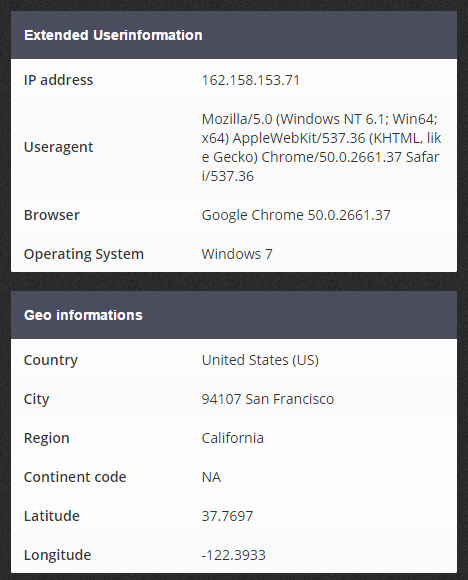Screen dimensions: 468x580
Task: Click the Browser row label
Action: [52, 215]
